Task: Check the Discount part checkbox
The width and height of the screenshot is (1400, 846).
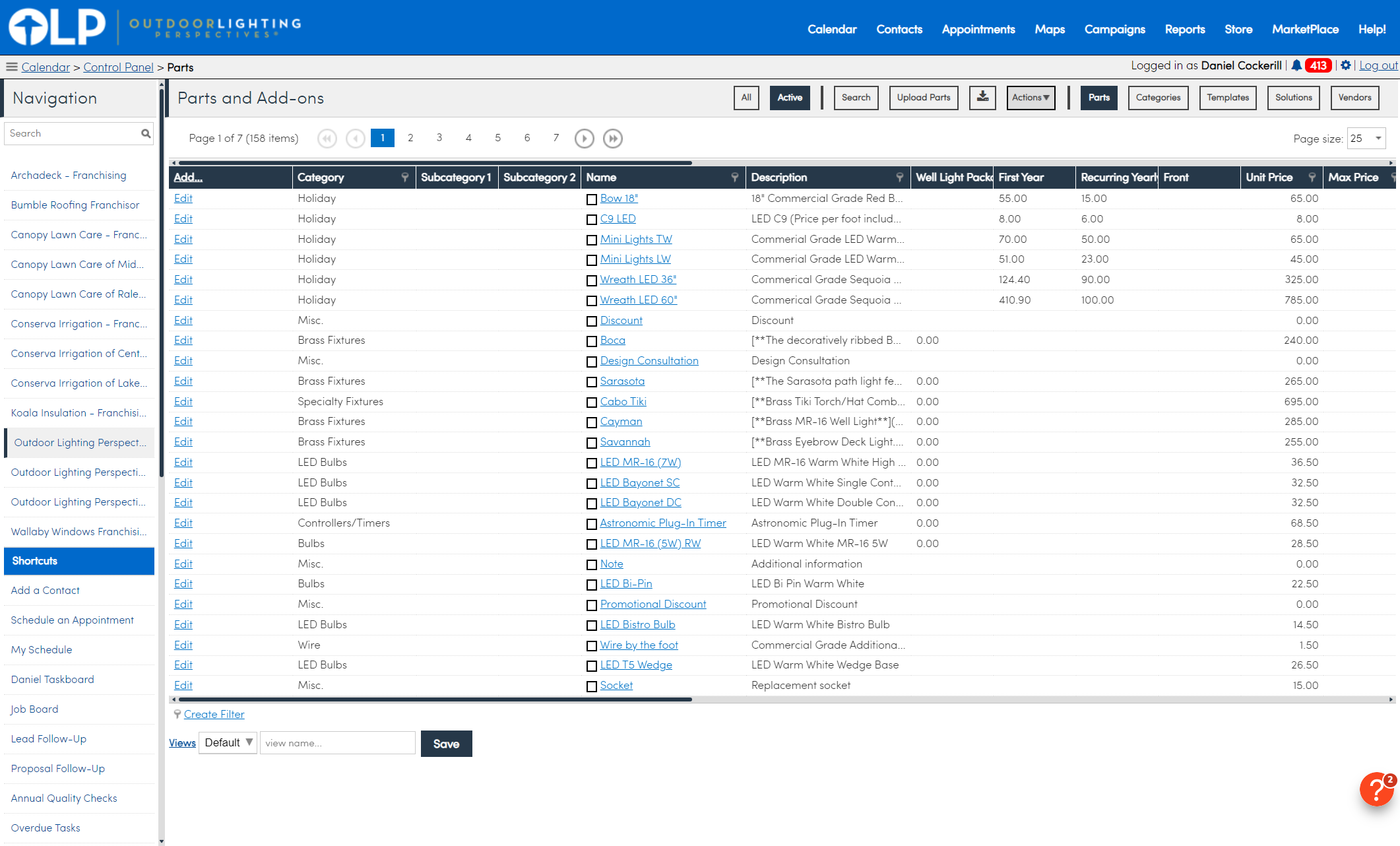Action: (592, 321)
